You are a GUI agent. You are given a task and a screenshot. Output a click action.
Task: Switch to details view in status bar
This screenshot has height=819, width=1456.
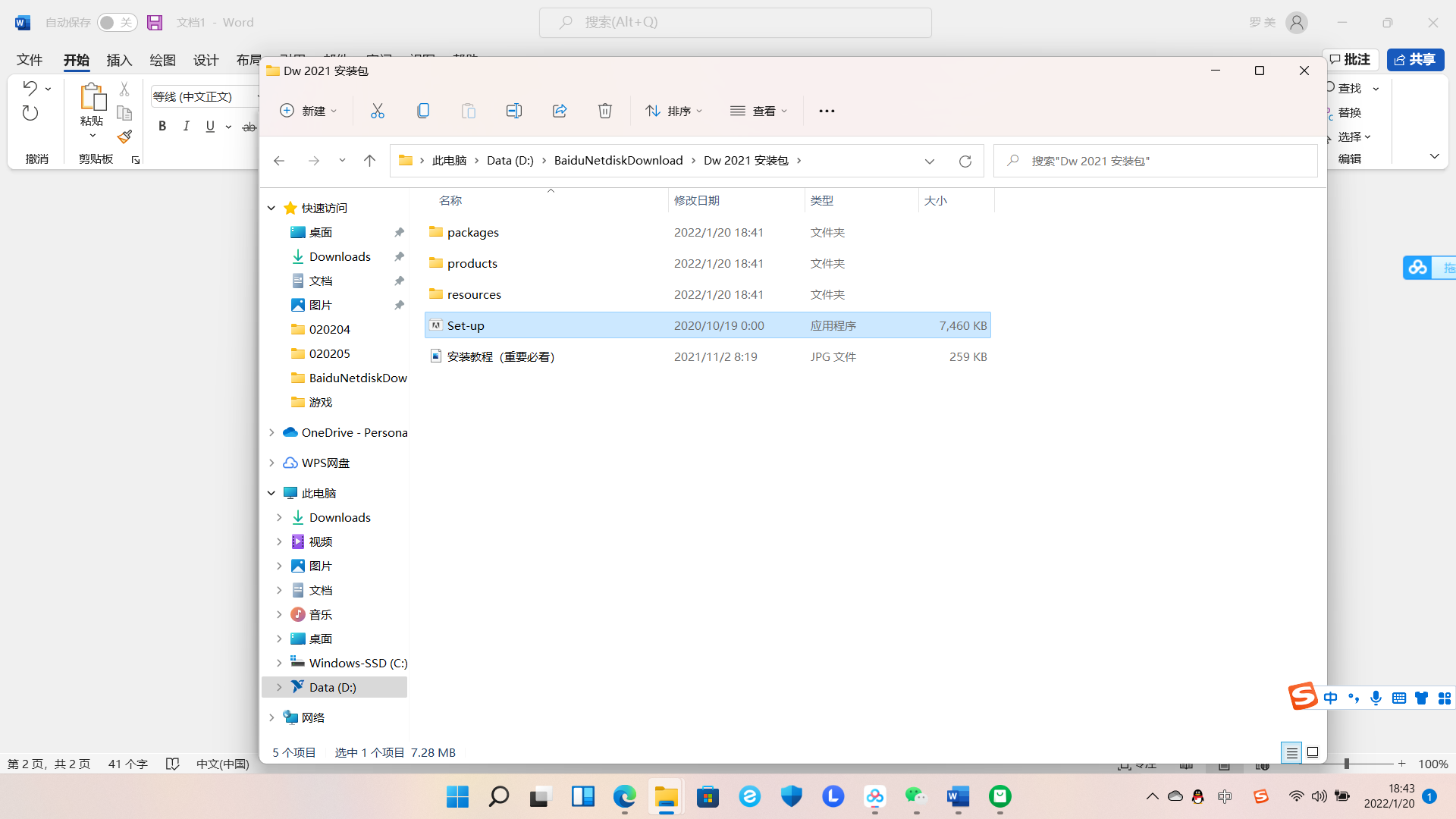[1291, 752]
